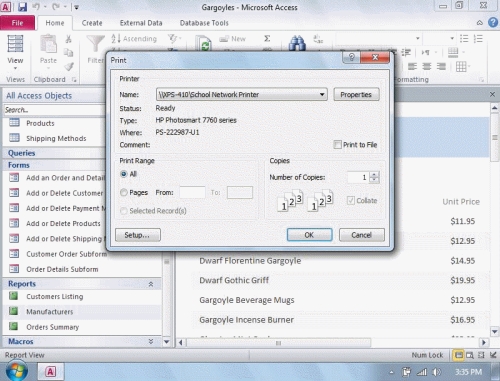Enable the Print to File checkbox
Viewport: 500px width, 381px height.
coord(337,145)
